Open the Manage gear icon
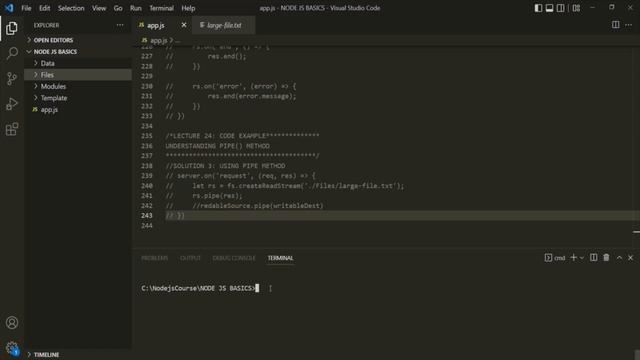Viewport: 640px width, 360px height. 12,348
